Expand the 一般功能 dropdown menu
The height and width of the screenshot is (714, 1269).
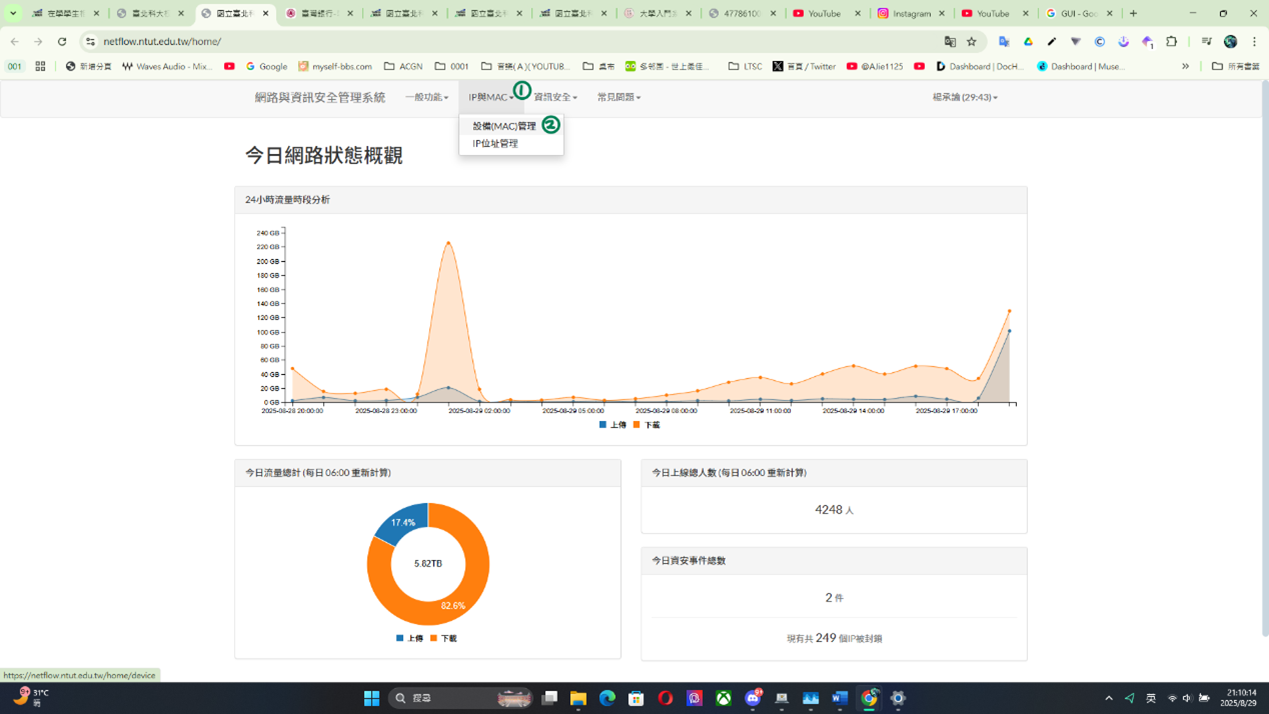click(x=426, y=98)
